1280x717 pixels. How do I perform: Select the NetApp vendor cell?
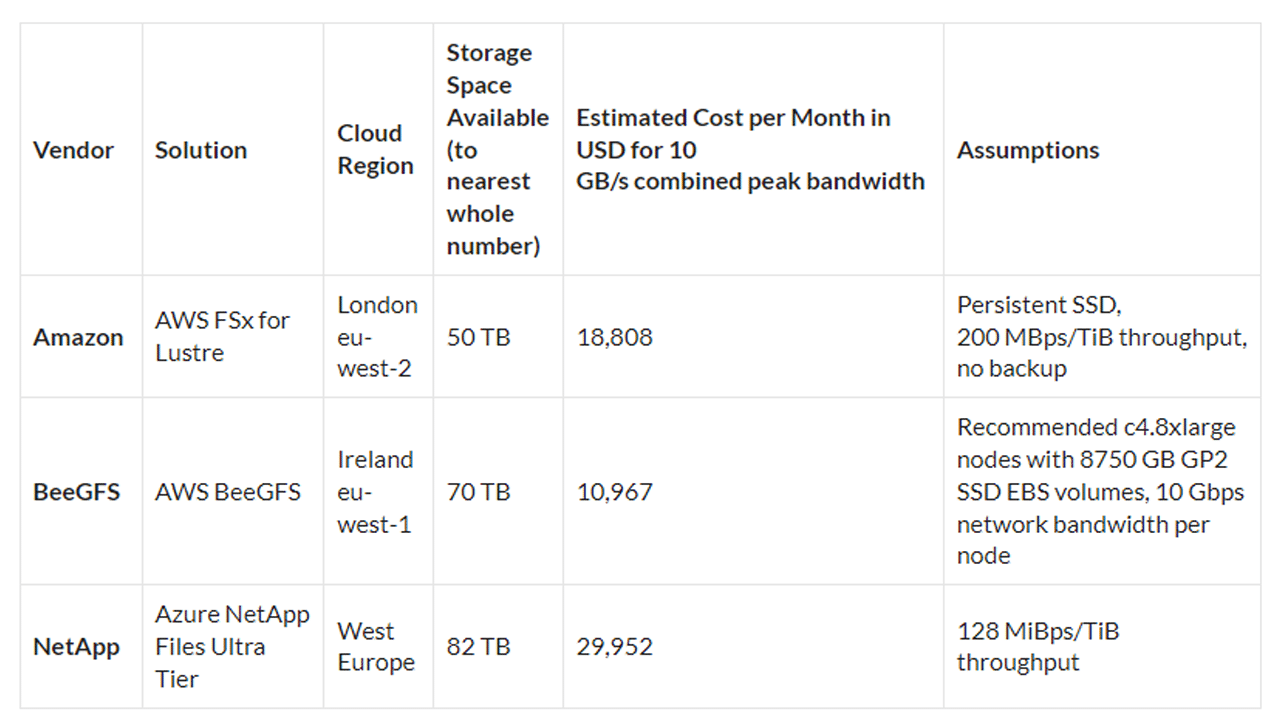[x=76, y=647]
